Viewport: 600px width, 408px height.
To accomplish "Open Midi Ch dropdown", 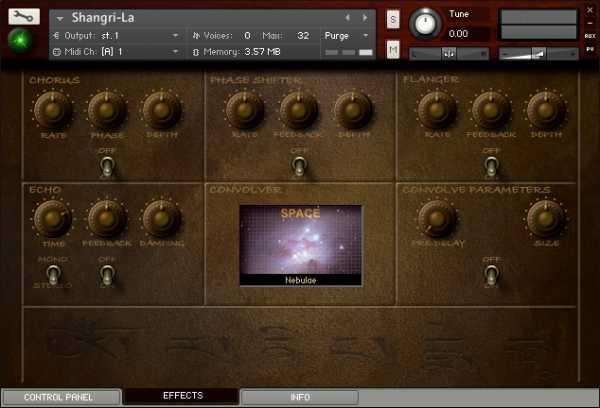I will pos(116,52).
